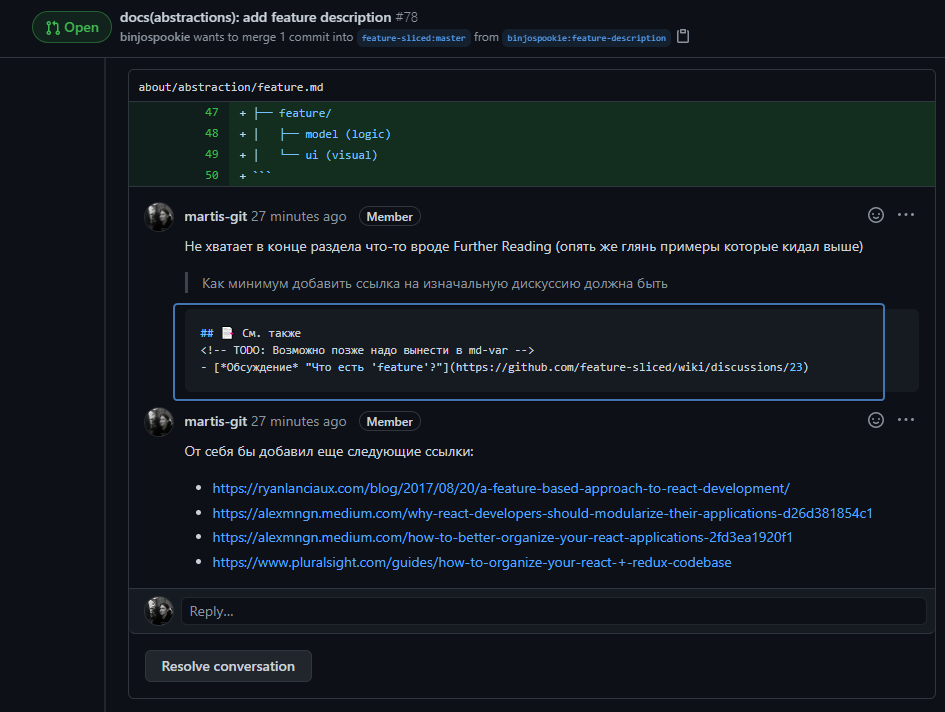Screen dimensions: 945x712
Task: Click diff line number 48
Action: coord(212,133)
